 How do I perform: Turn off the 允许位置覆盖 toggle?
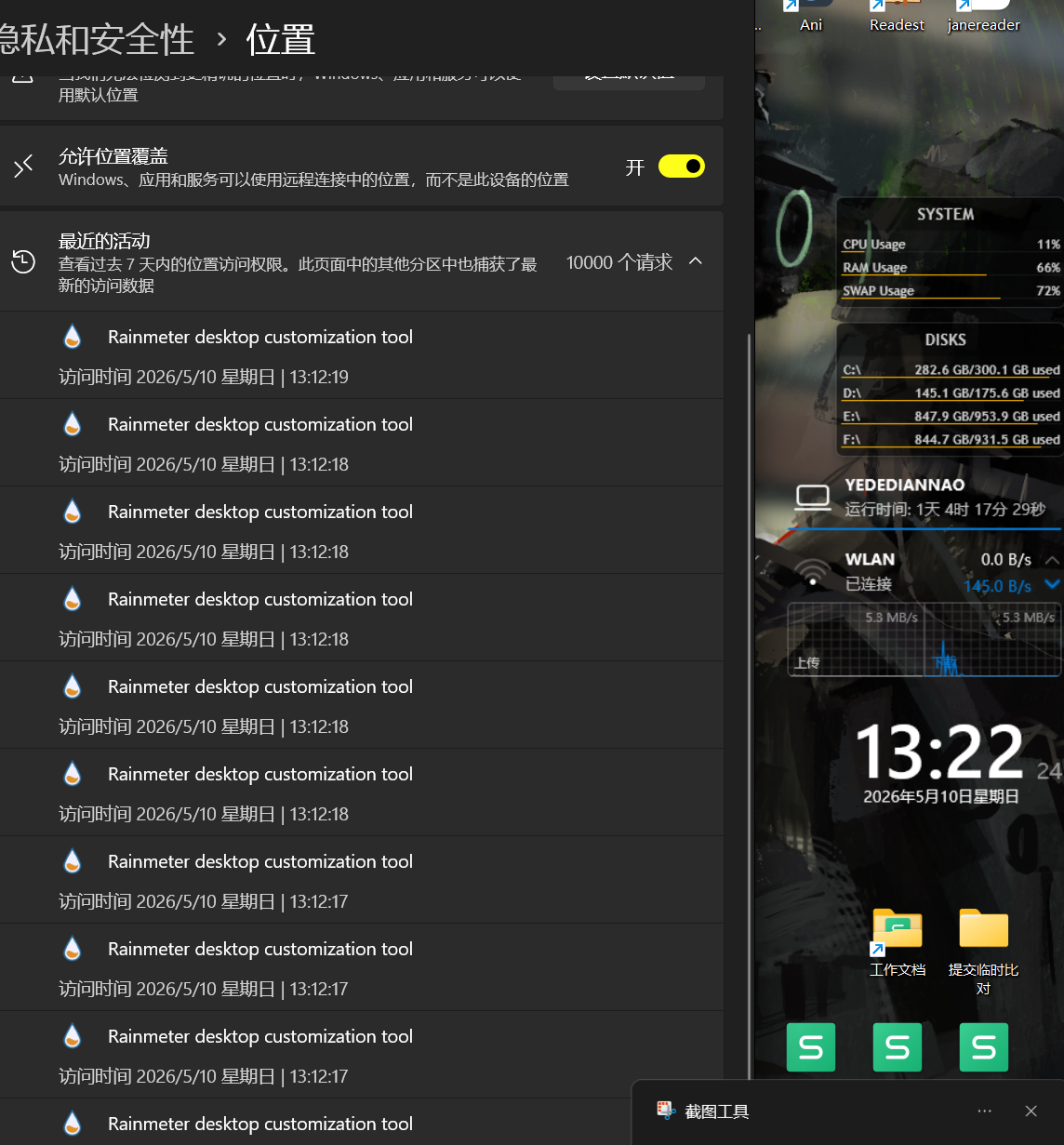pos(682,166)
